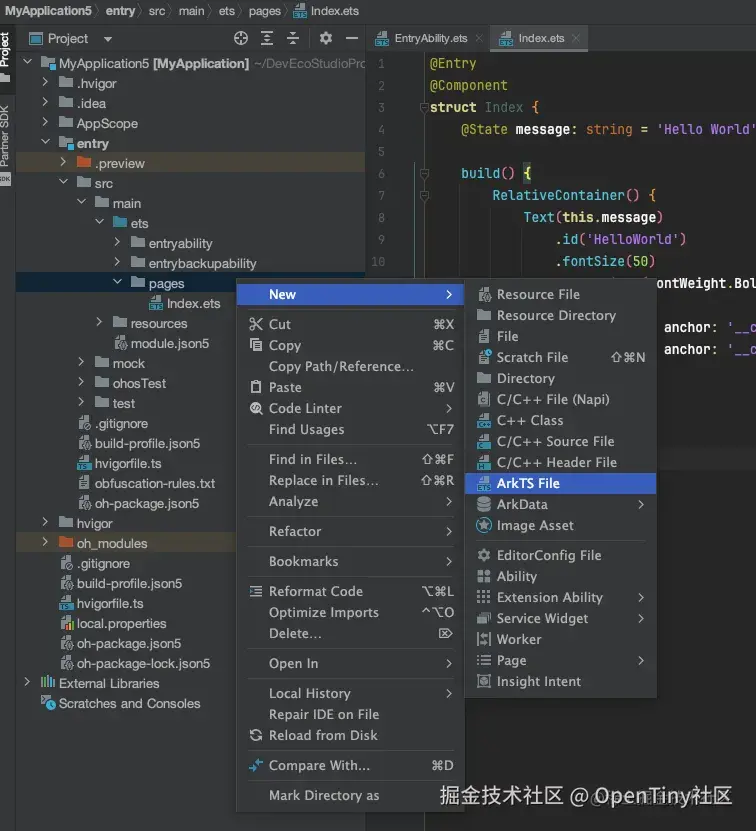Expand the .hvigor folder
756x831 pixels.
click(45, 83)
